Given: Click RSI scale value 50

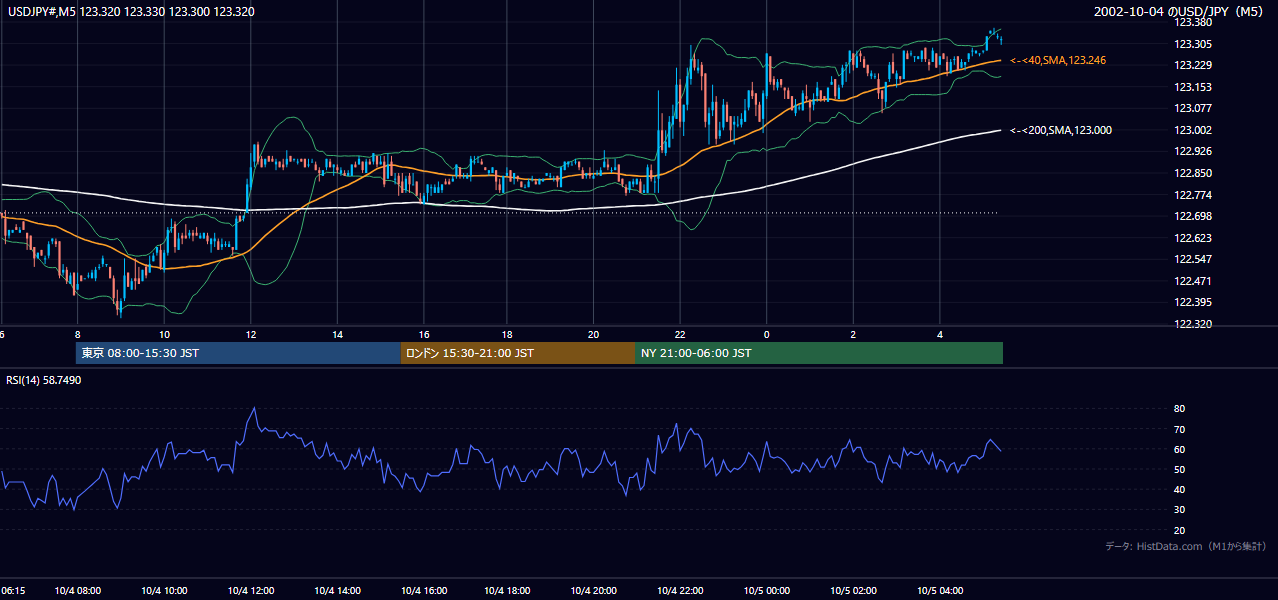Looking at the screenshot, I should point(1179,469).
